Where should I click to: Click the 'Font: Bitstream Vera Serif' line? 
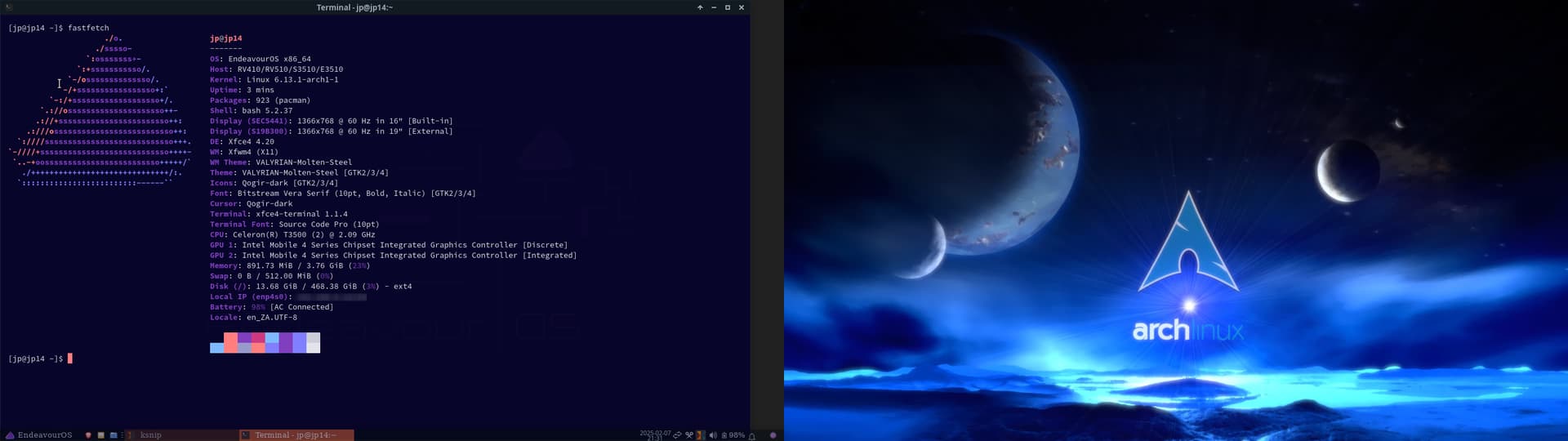[343, 194]
